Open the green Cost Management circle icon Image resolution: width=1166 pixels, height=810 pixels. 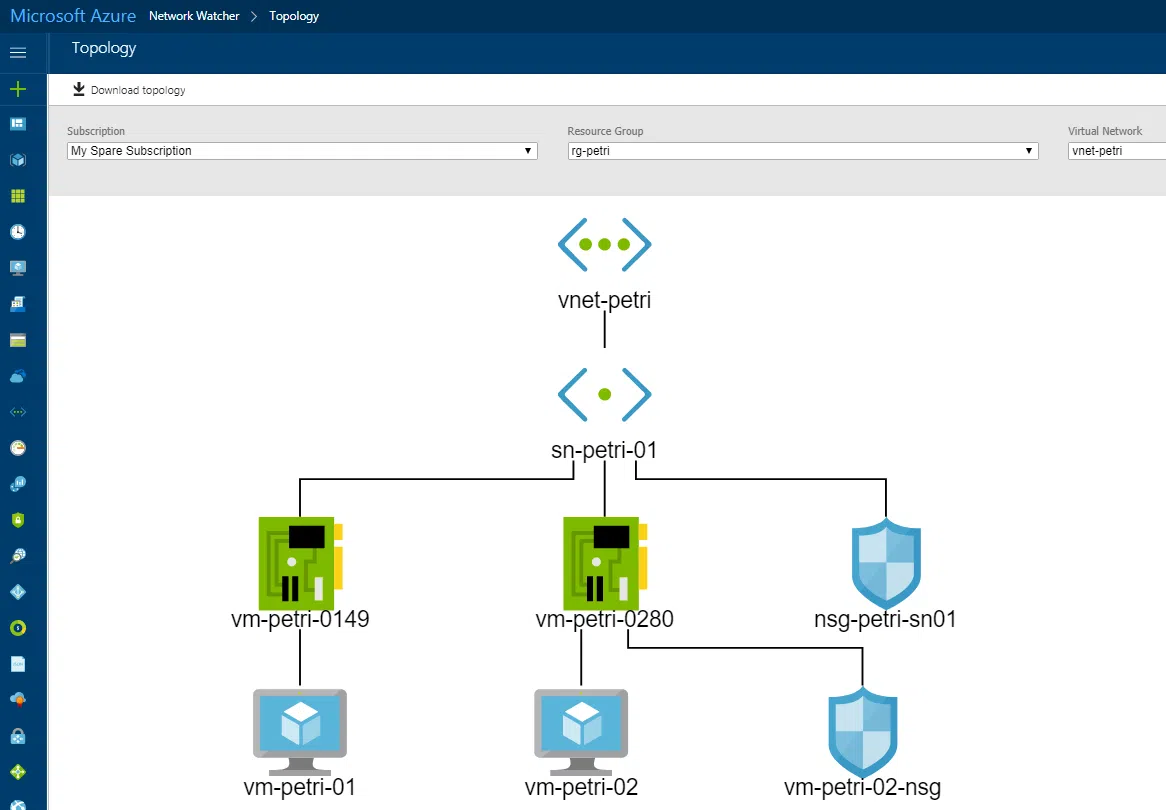[18, 628]
